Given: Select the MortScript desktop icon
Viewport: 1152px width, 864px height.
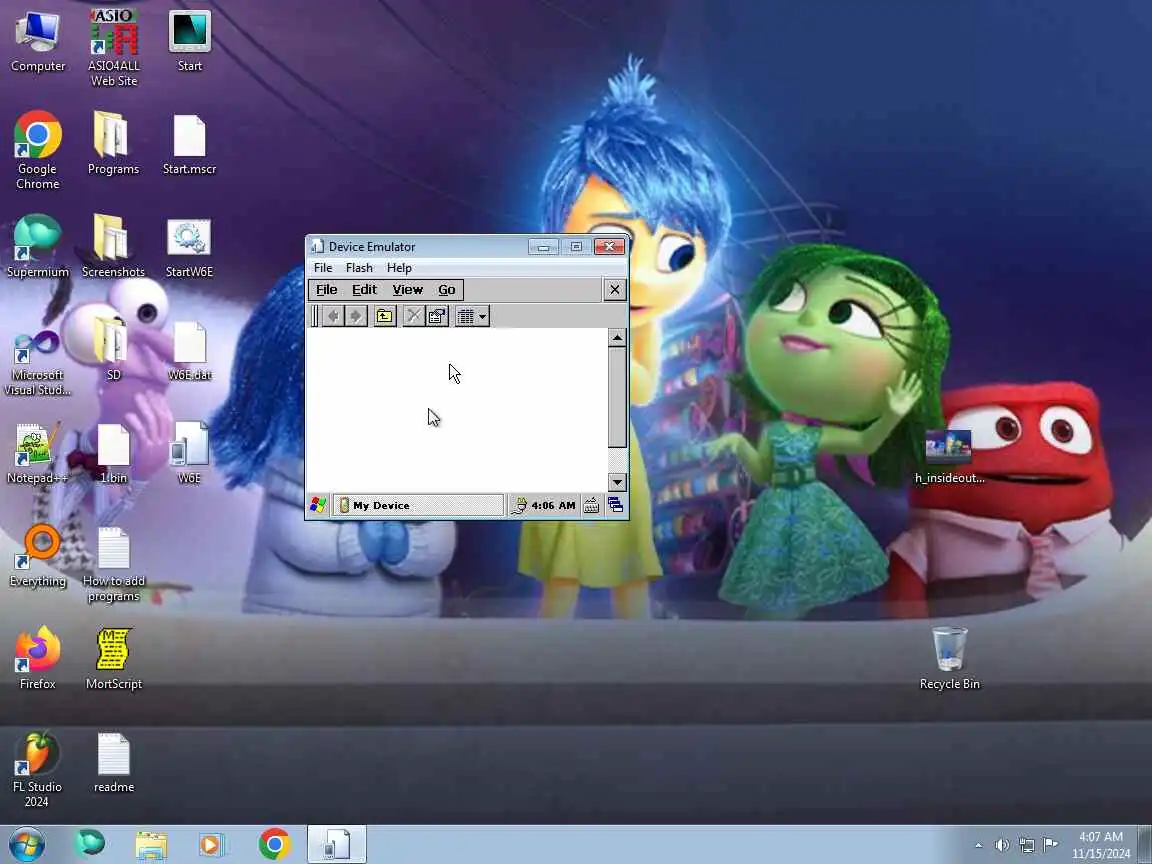Looking at the screenshot, I should tap(113, 658).
